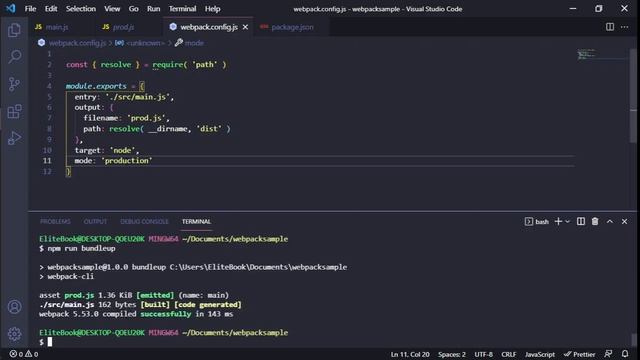Screen dimensions: 640x360
Task: Click the target: 'node' line
Action: (x=107, y=150)
